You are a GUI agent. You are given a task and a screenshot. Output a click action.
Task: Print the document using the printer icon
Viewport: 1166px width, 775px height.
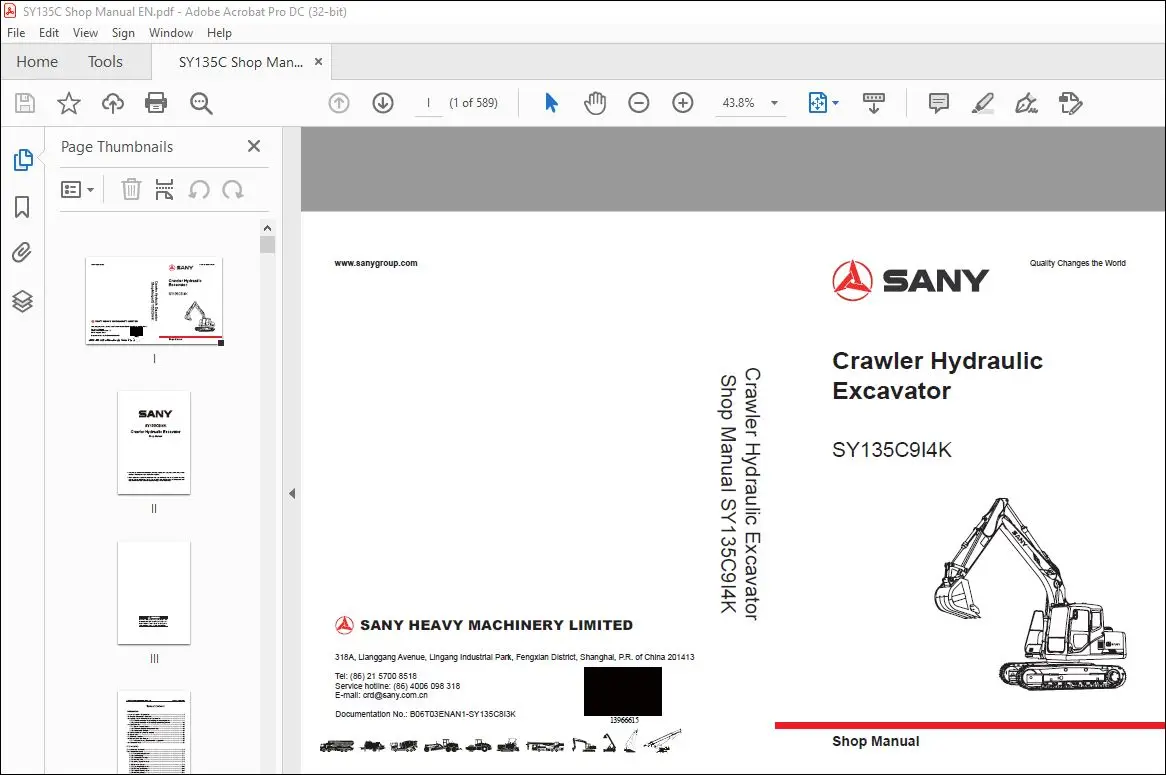(x=156, y=103)
